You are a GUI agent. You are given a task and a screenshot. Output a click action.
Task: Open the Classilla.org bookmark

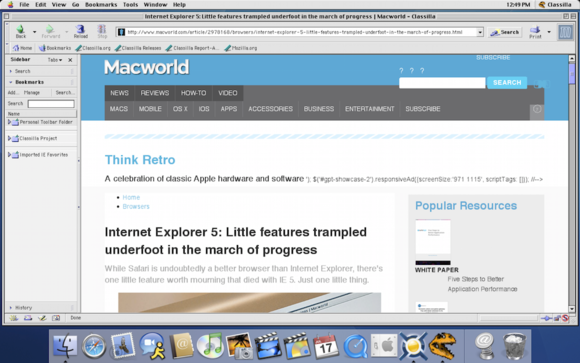tap(93, 48)
